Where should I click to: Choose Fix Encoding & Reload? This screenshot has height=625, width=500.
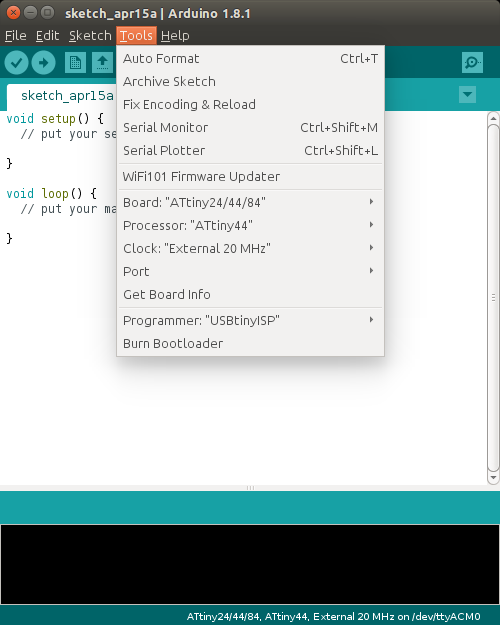tap(250, 105)
